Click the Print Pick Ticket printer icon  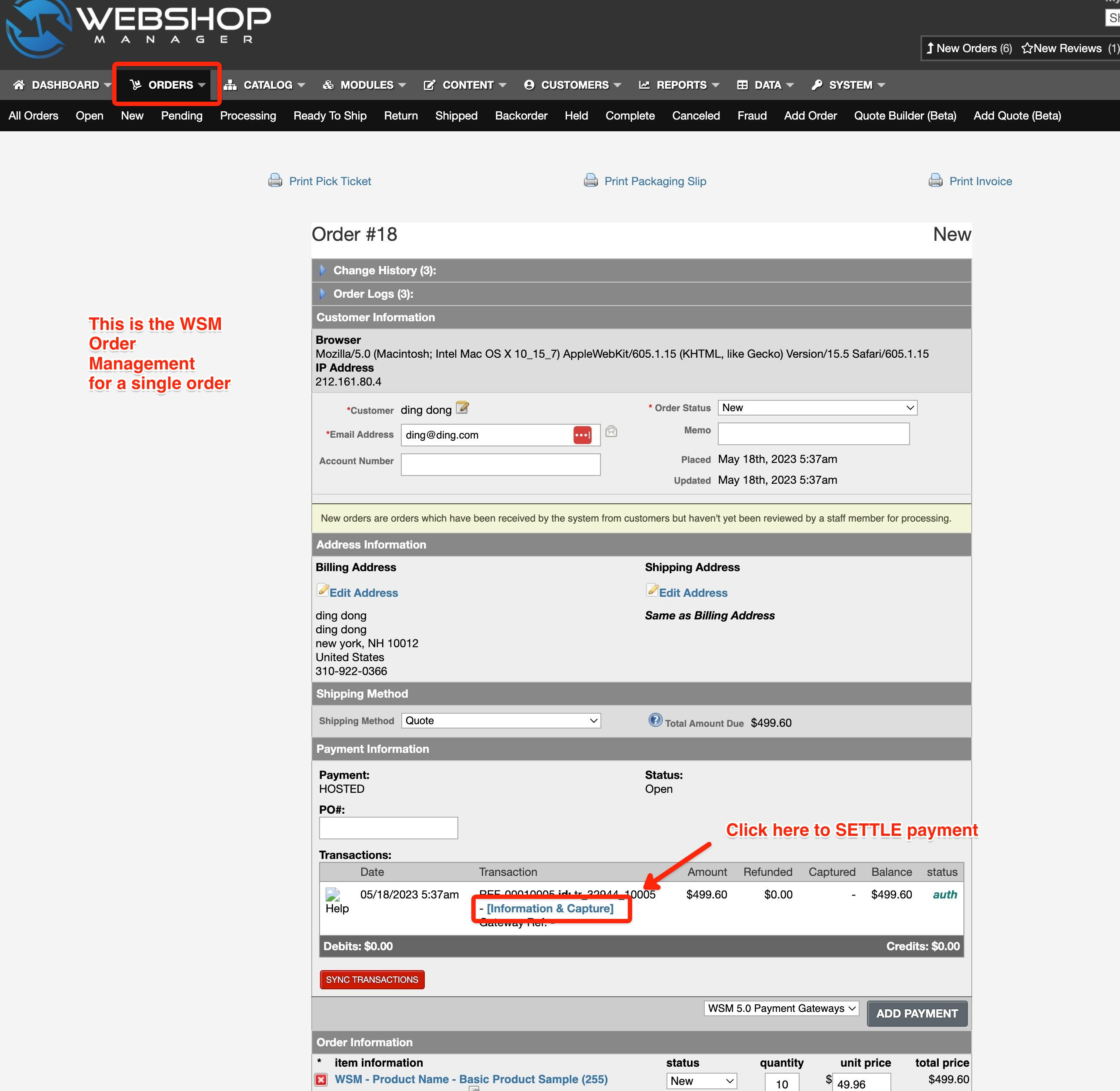[x=275, y=180]
